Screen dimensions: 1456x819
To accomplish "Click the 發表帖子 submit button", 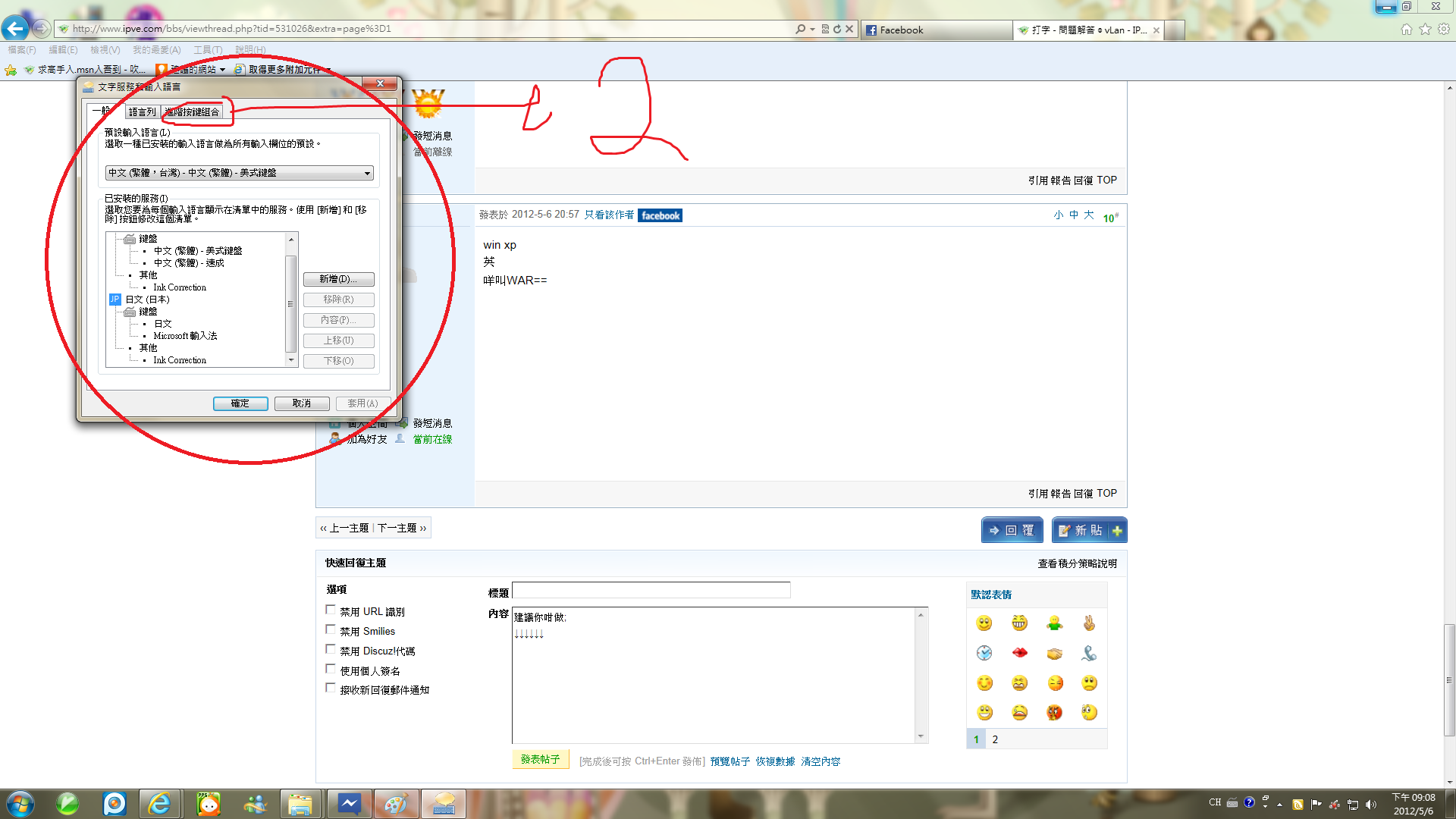I will [x=540, y=759].
